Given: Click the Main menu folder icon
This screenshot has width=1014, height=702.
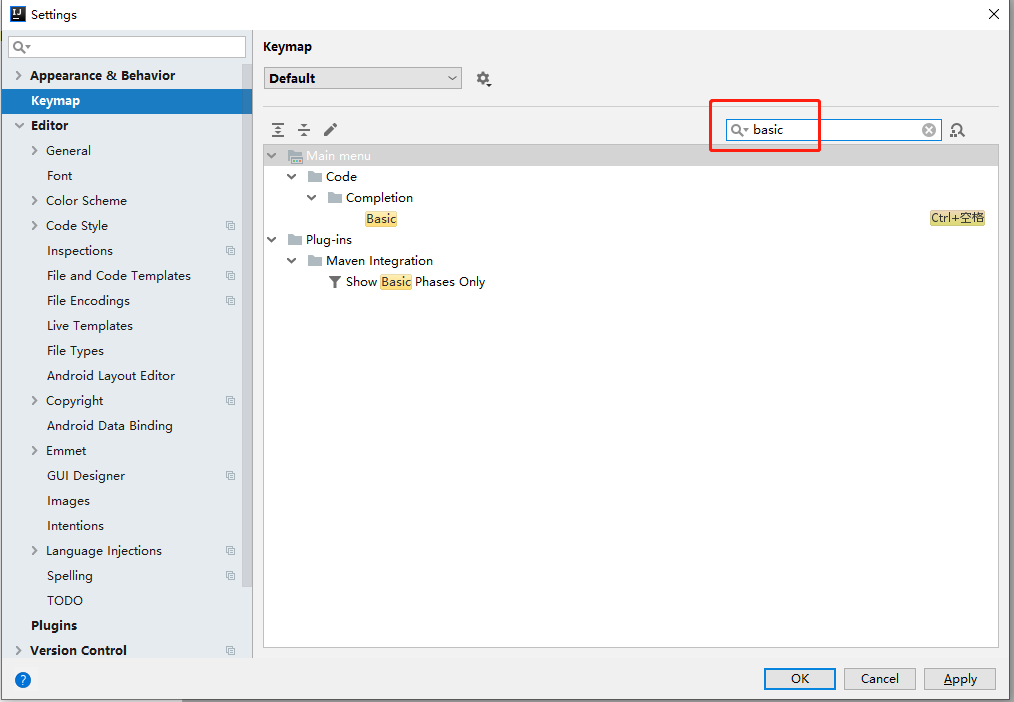Looking at the screenshot, I should tap(295, 156).
